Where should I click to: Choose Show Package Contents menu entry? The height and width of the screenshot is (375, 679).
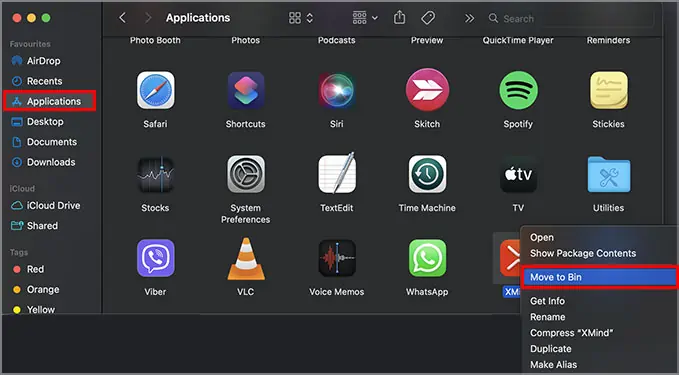(x=583, y=253)
